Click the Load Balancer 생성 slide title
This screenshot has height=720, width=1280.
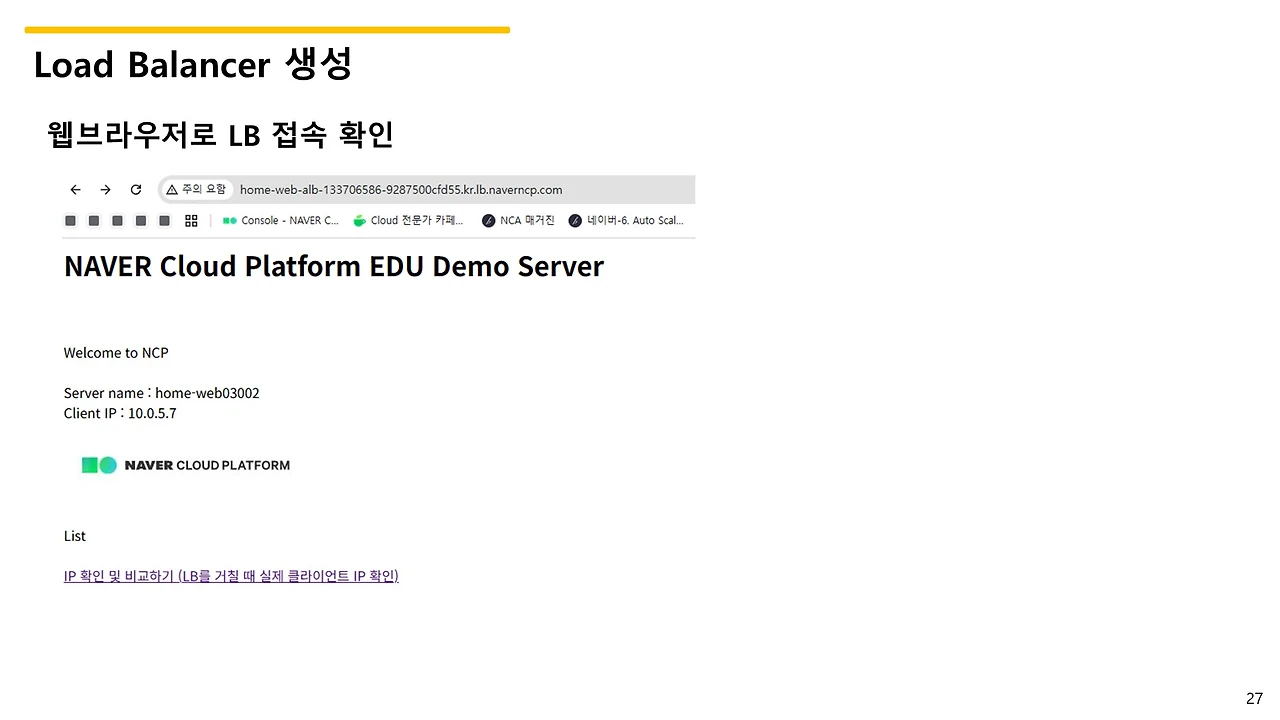coord(193,65)
